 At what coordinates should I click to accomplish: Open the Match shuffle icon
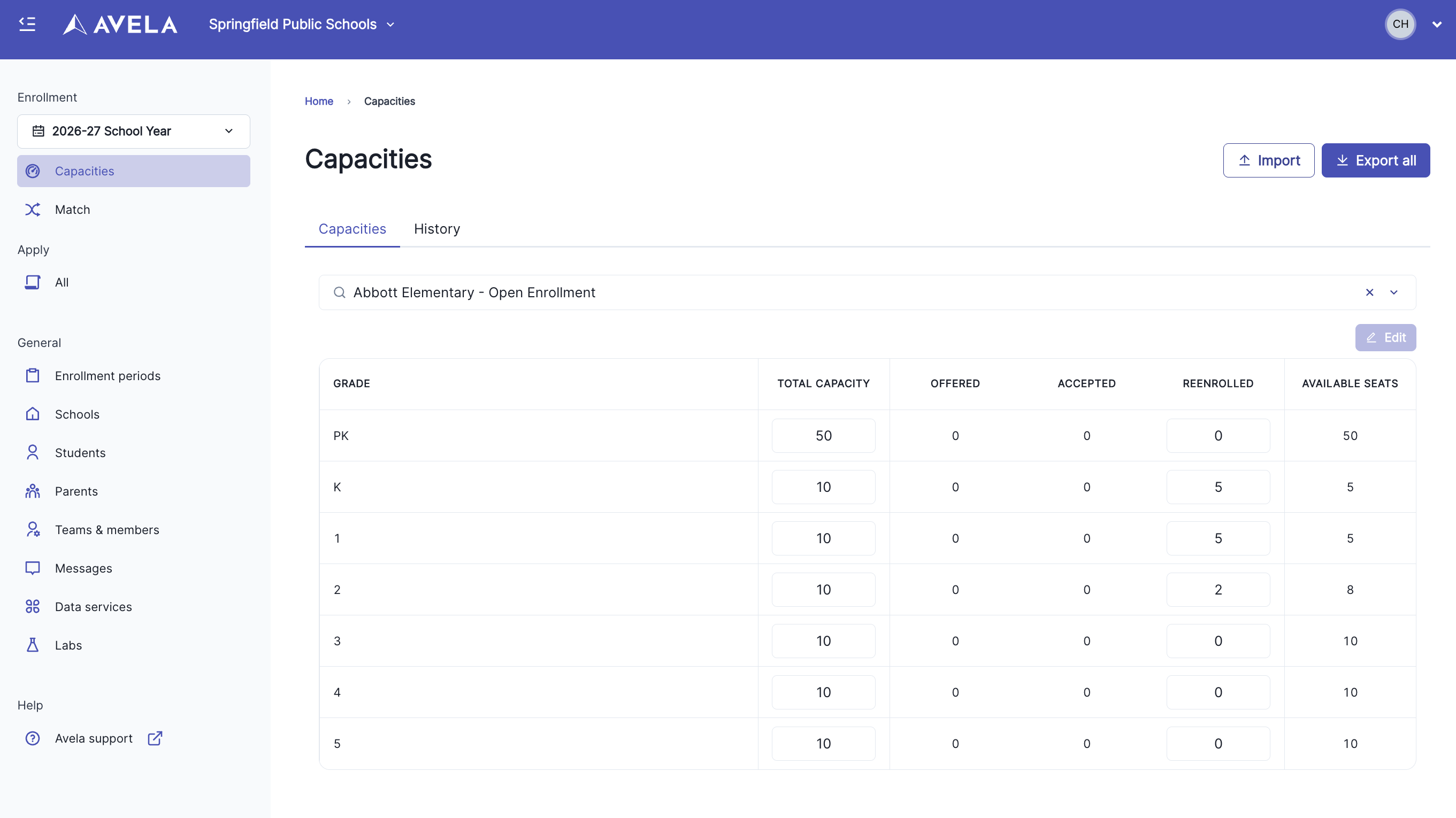point(33,210)
